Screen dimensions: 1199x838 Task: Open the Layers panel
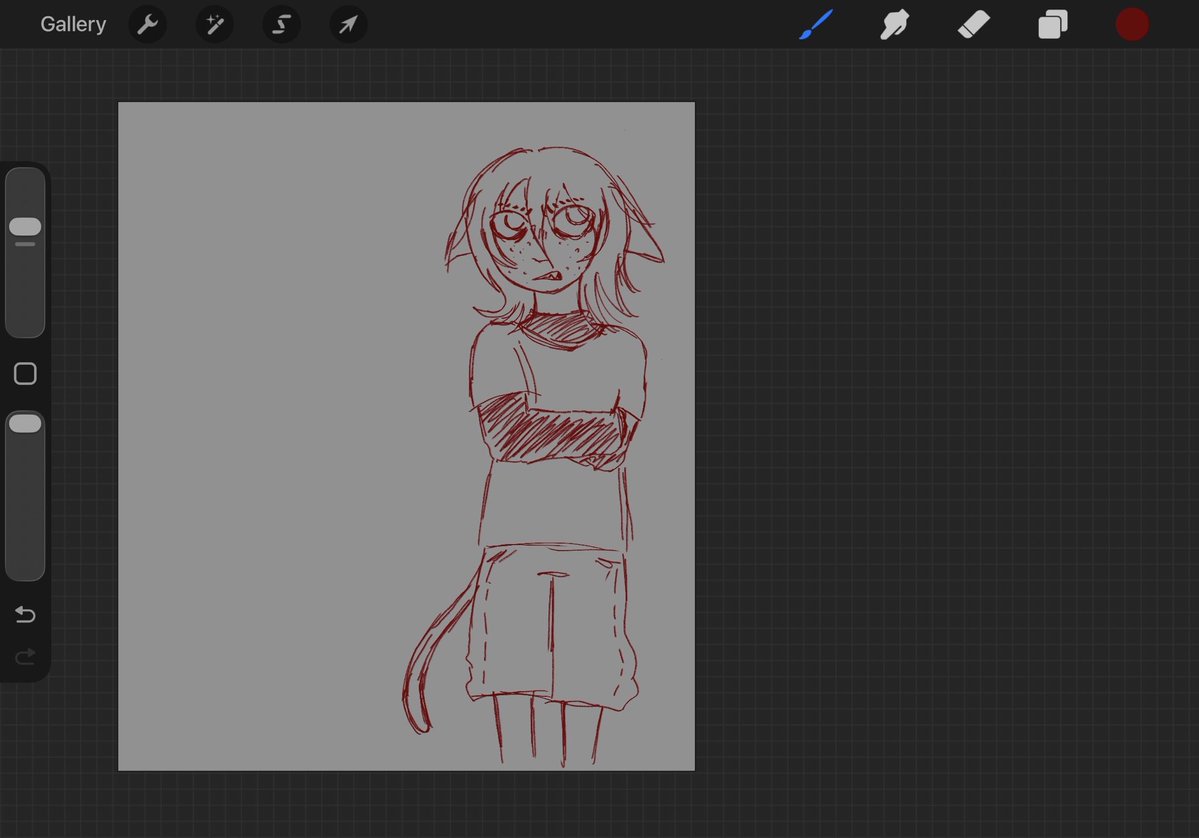[x=1053, y=24]
